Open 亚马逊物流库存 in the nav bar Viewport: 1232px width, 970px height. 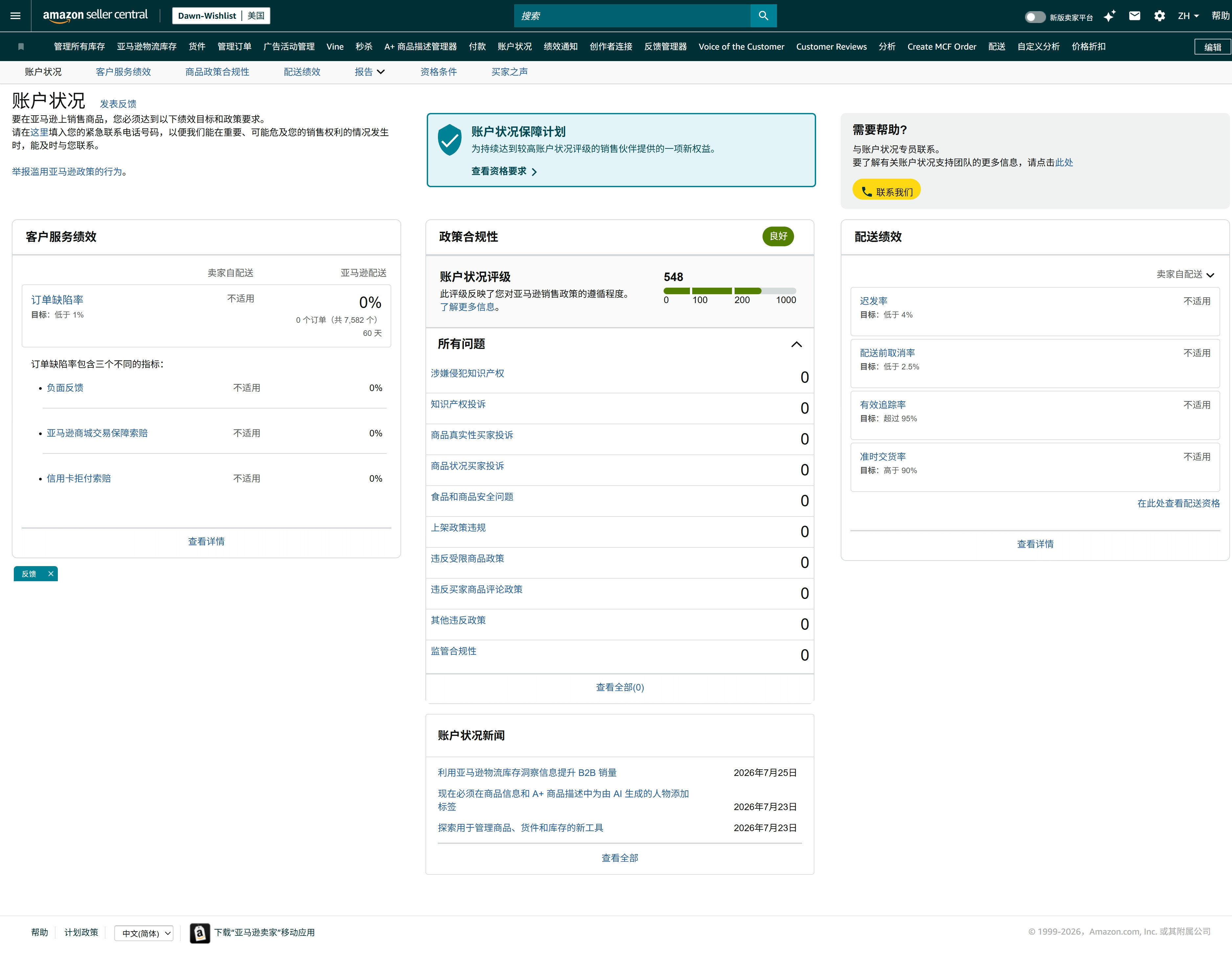[x=147, y=47]
